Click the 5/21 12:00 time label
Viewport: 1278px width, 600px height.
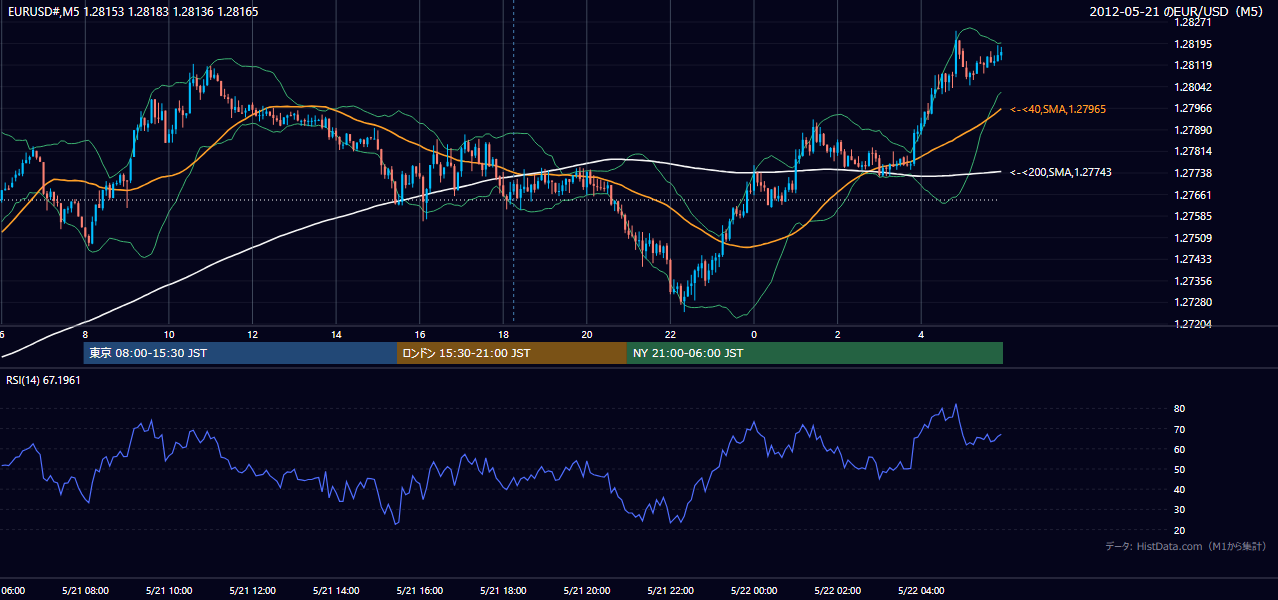[x=252, y=591]
